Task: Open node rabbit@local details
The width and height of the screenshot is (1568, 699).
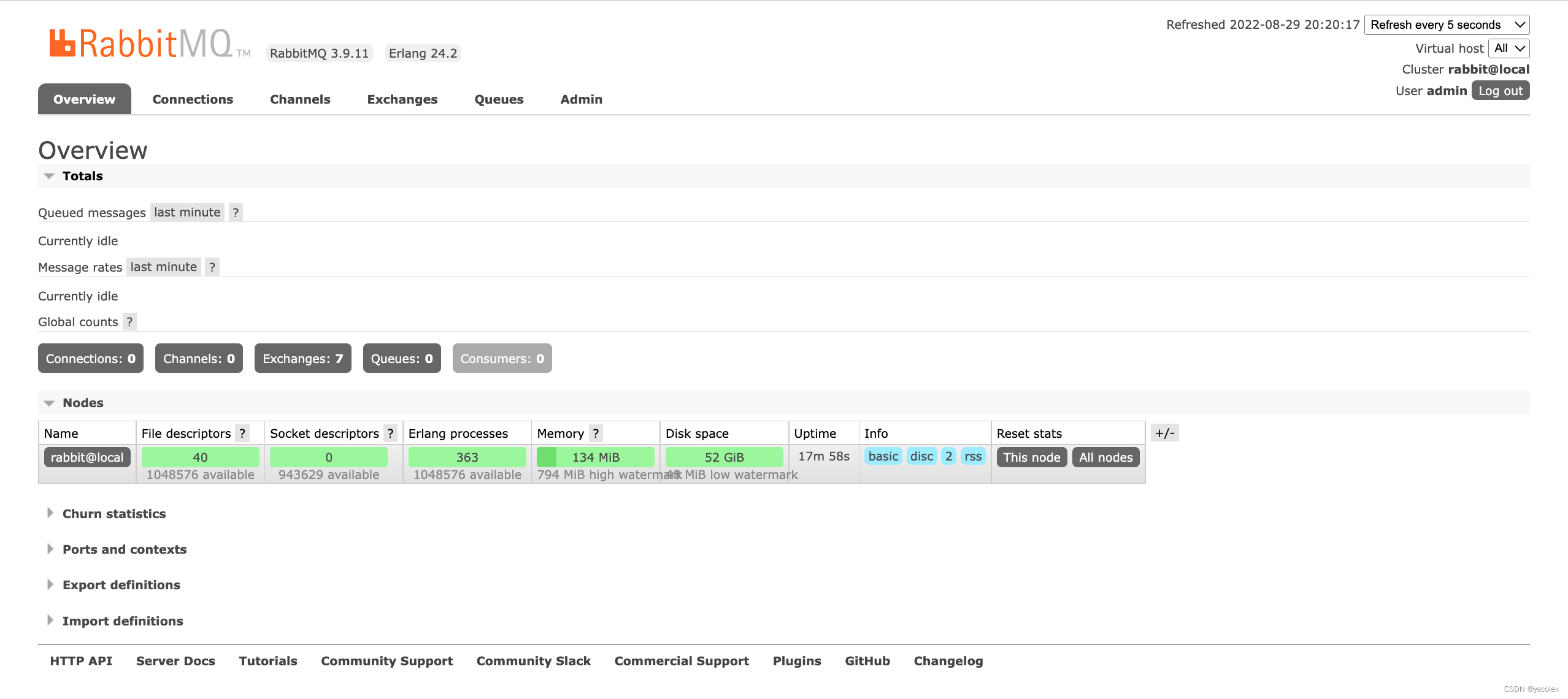Action: click(87, 457)
